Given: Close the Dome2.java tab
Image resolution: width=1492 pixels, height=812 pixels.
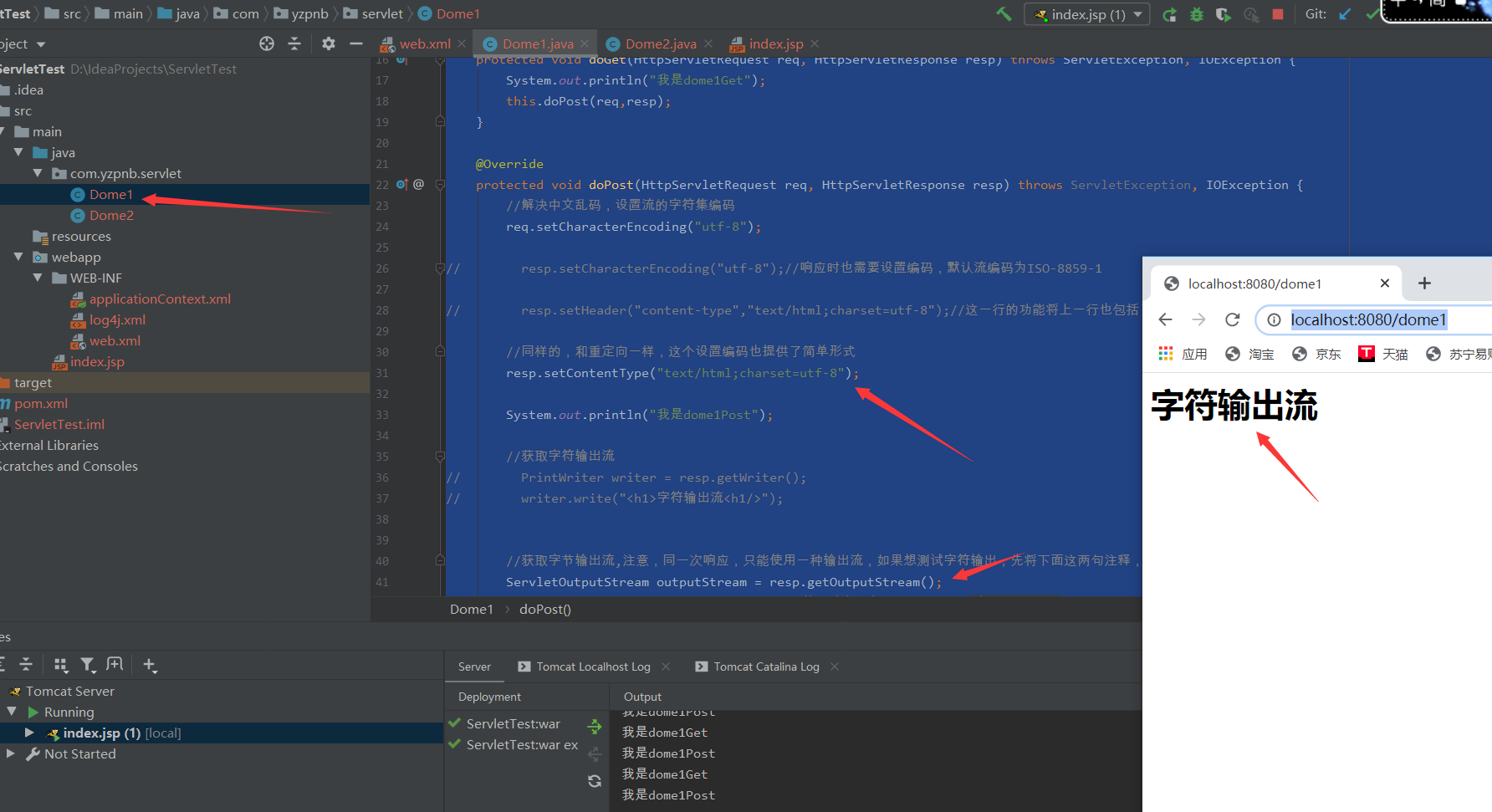Looking at the screenshot, I should pyautogui.click(x=708, y=43).
